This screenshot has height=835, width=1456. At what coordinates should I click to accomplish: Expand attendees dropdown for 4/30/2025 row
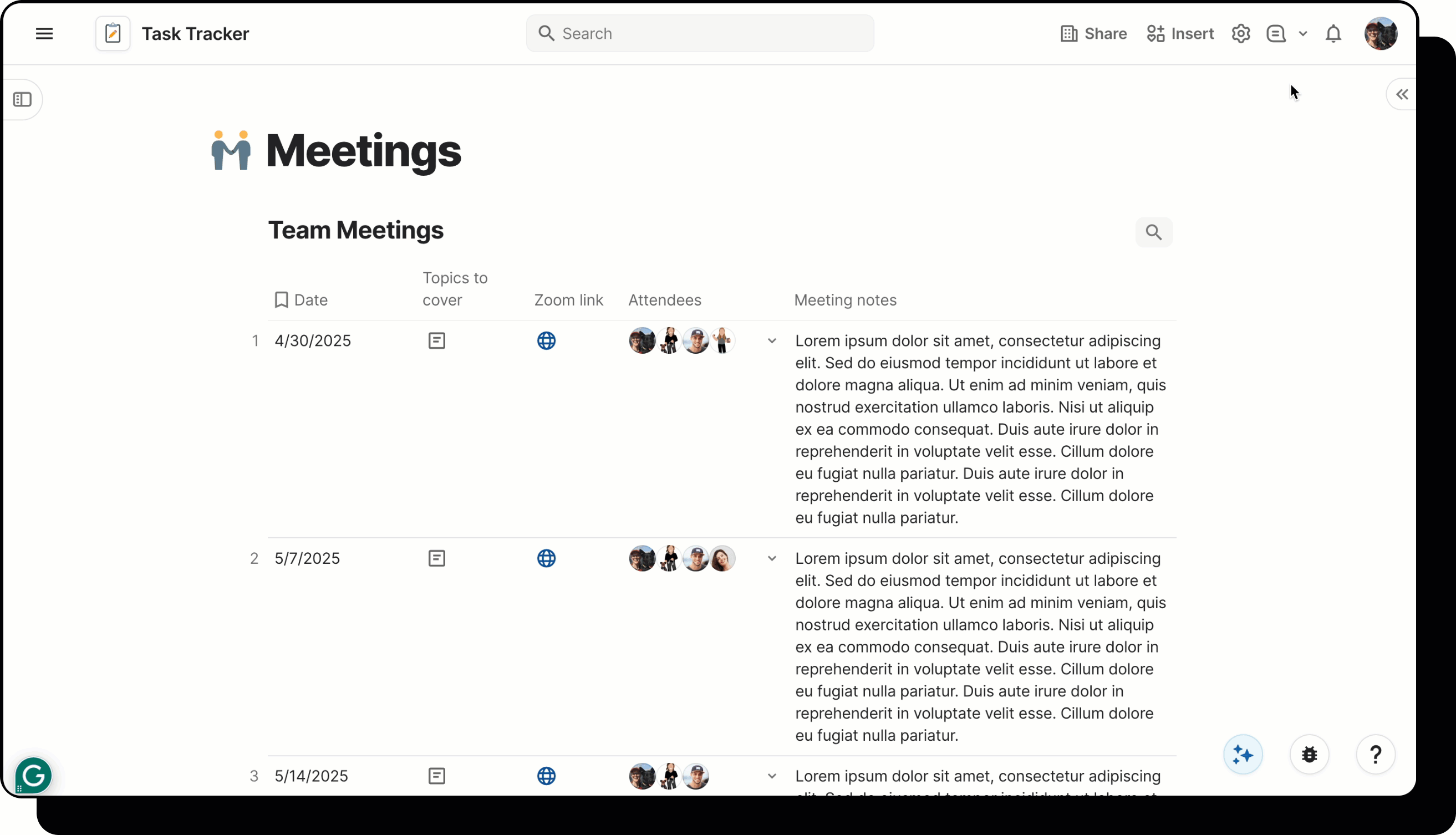coord(772,340)
